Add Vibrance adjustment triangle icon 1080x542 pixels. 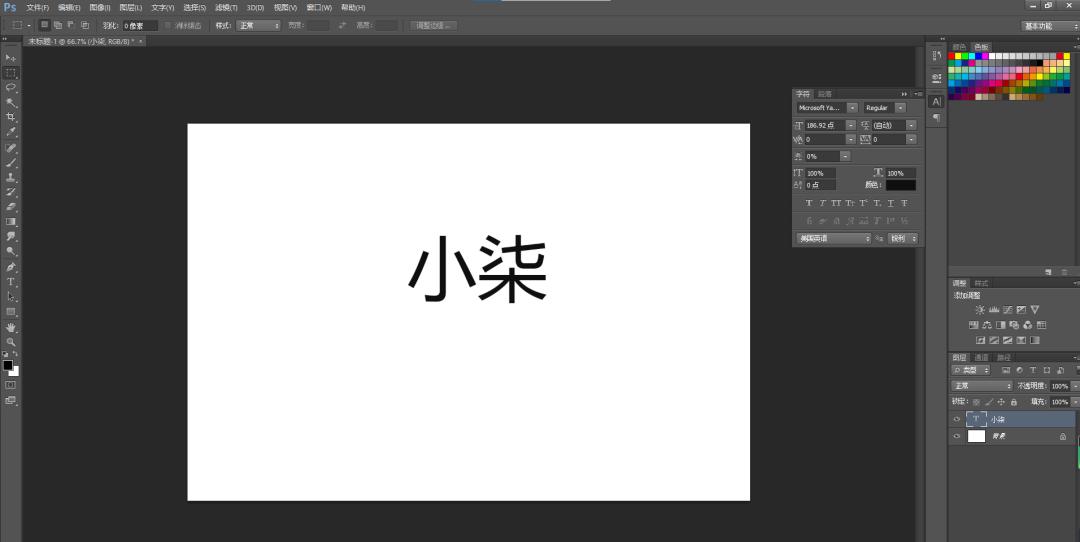[1035, 310]
